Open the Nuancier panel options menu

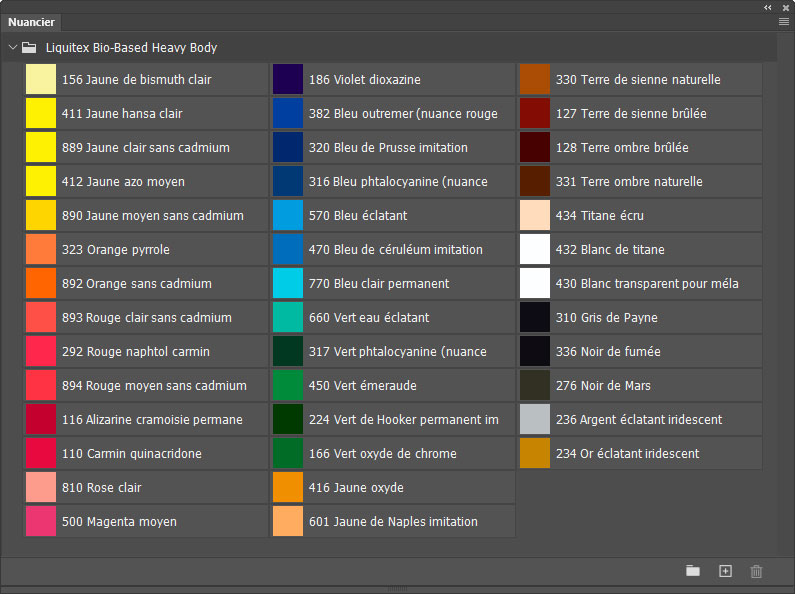pyautogui.click(x=784, y=21)
